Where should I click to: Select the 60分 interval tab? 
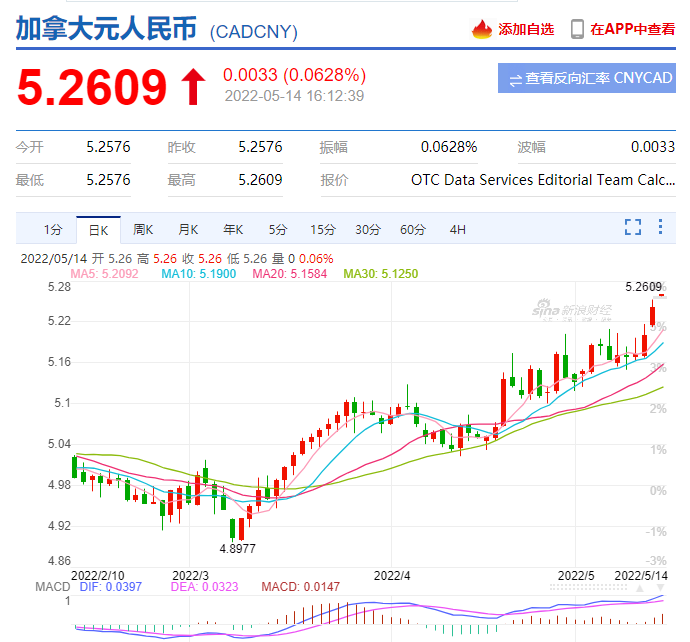point(412,229)
